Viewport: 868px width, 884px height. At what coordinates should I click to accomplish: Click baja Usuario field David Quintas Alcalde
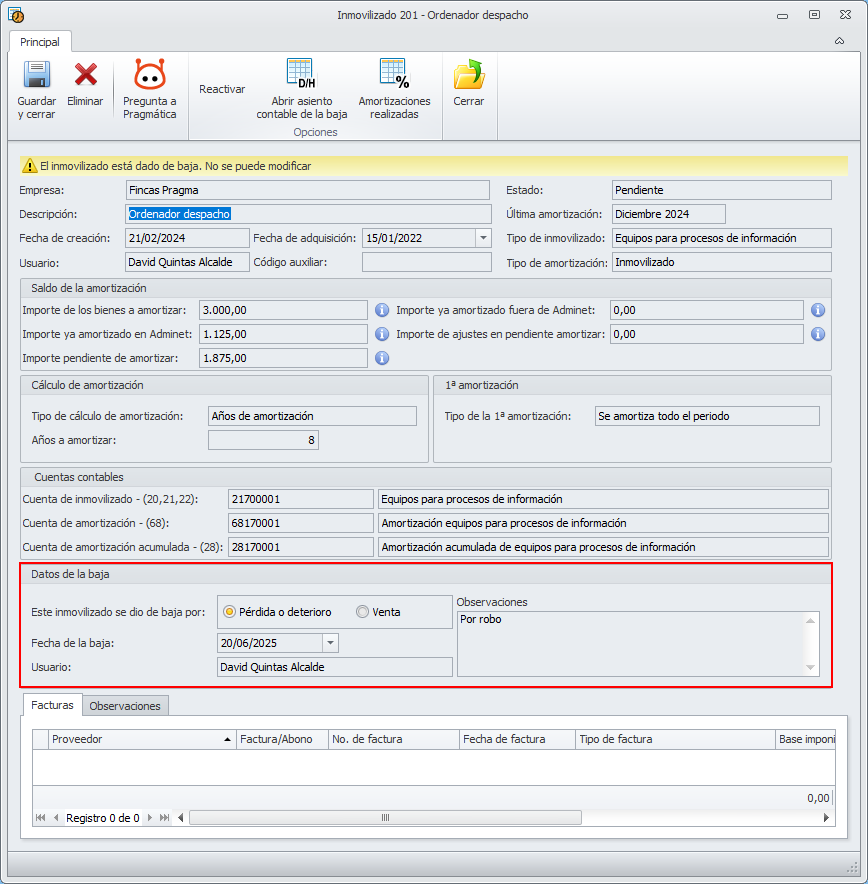click(x=335, y=667)
